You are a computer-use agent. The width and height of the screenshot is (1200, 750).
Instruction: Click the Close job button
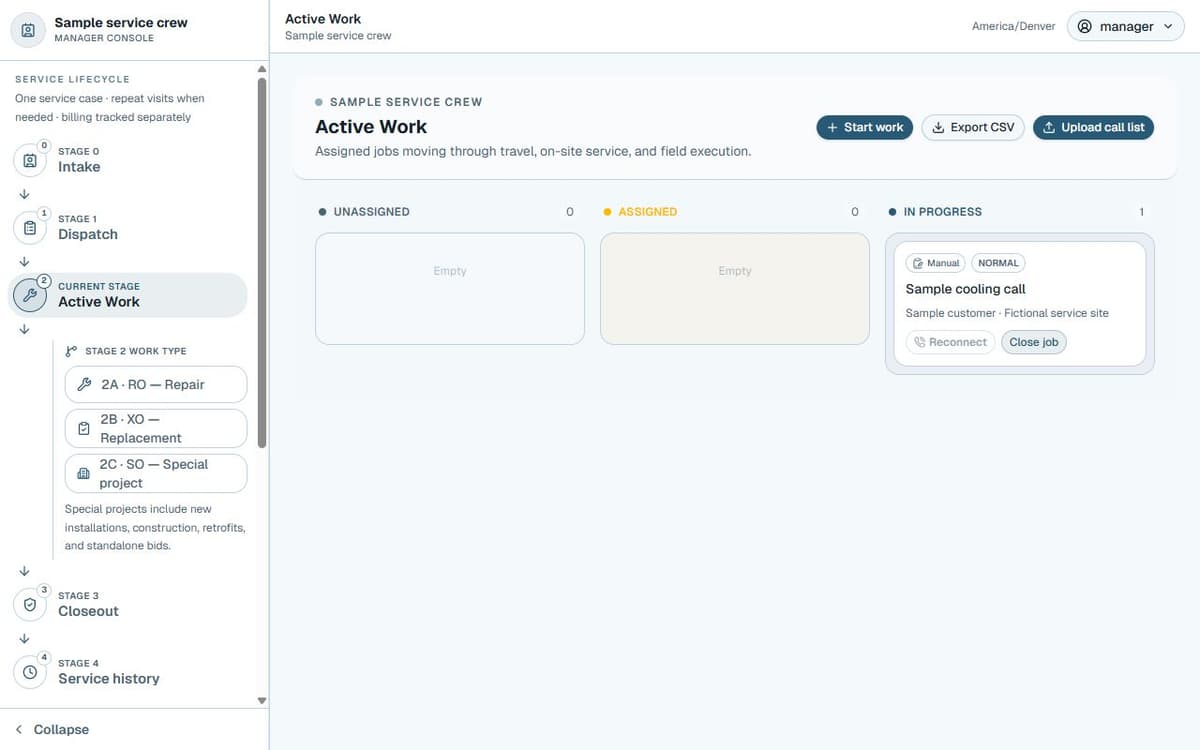[x=1034, y=342]
